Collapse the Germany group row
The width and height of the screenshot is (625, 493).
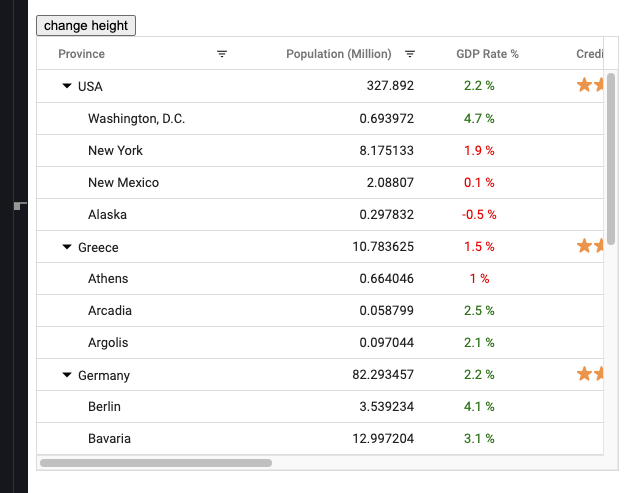tap(67, 375)
